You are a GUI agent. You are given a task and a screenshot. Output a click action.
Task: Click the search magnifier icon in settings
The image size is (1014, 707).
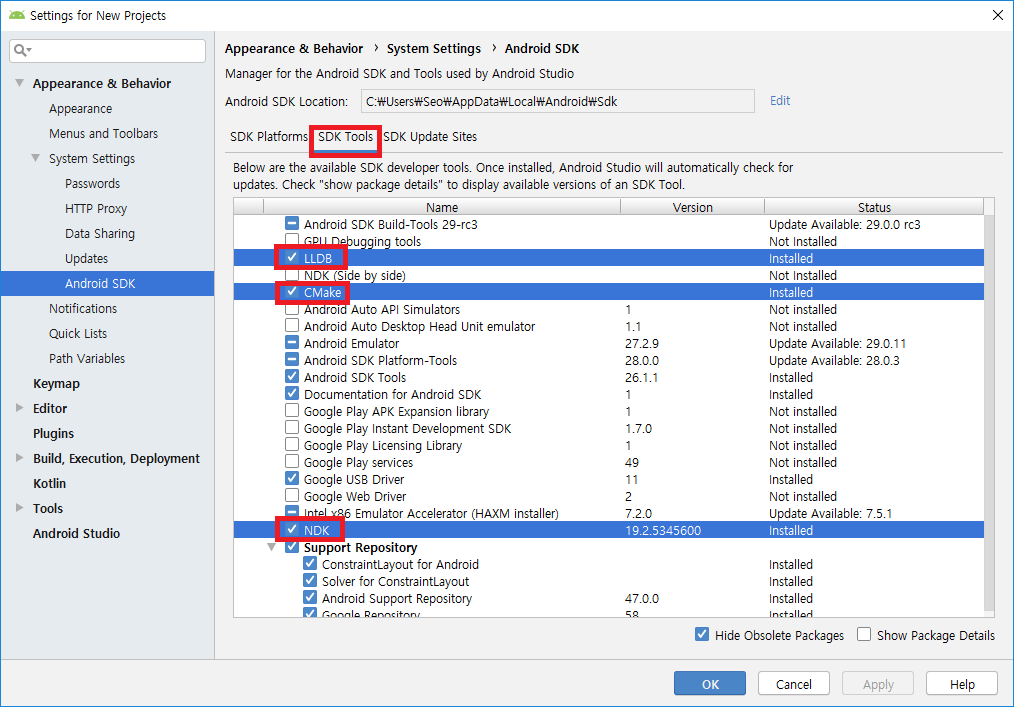(21, 50)
